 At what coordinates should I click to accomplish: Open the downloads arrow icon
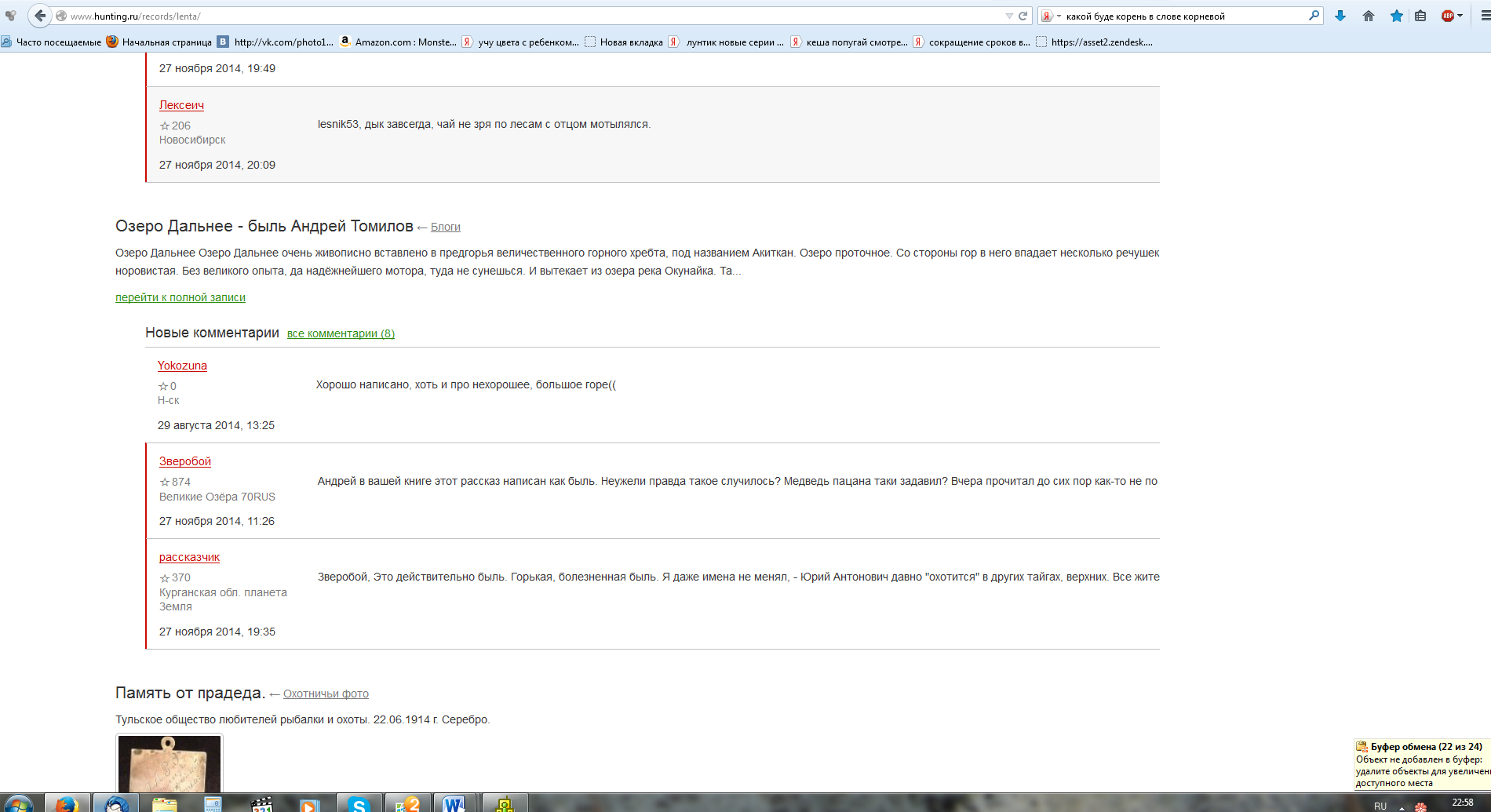coord(1340,16)
